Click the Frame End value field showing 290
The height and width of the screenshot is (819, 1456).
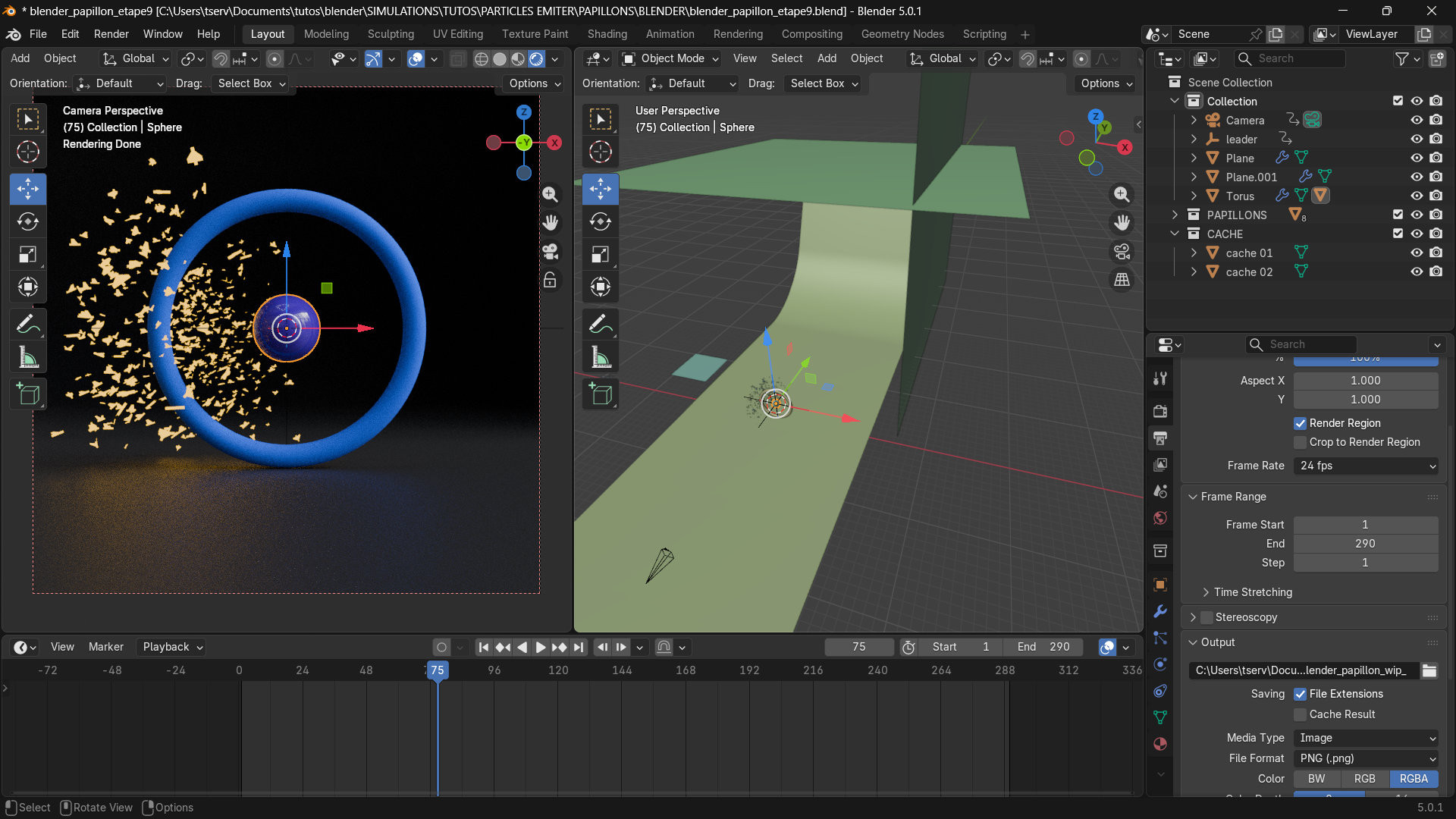click(1365, 544)
